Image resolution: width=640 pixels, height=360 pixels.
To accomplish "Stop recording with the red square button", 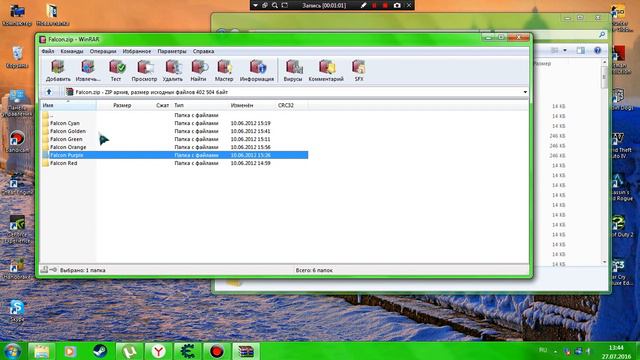I will [385, 5].
